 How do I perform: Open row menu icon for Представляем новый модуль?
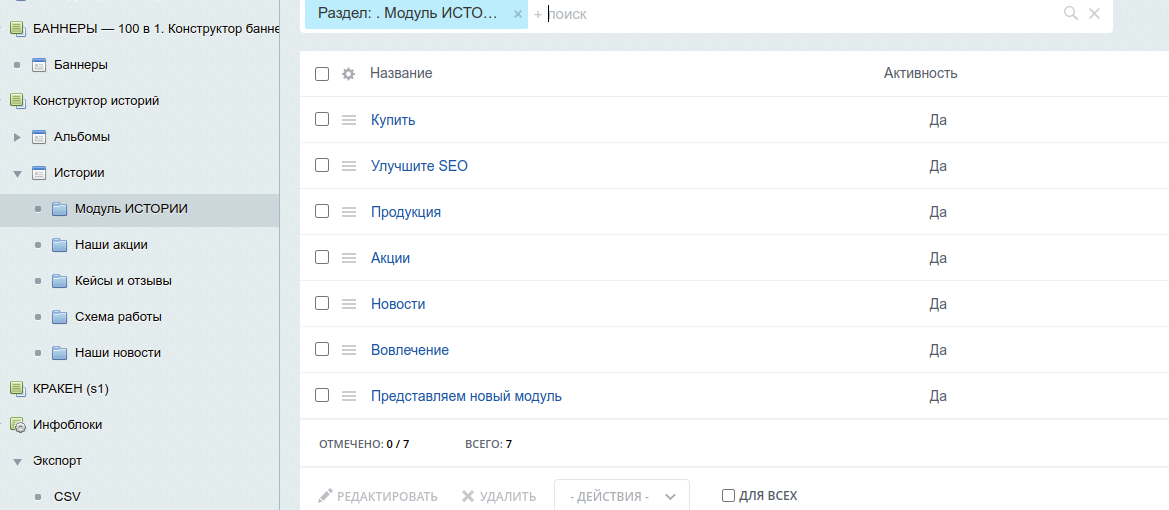click(x=349, y=396)
